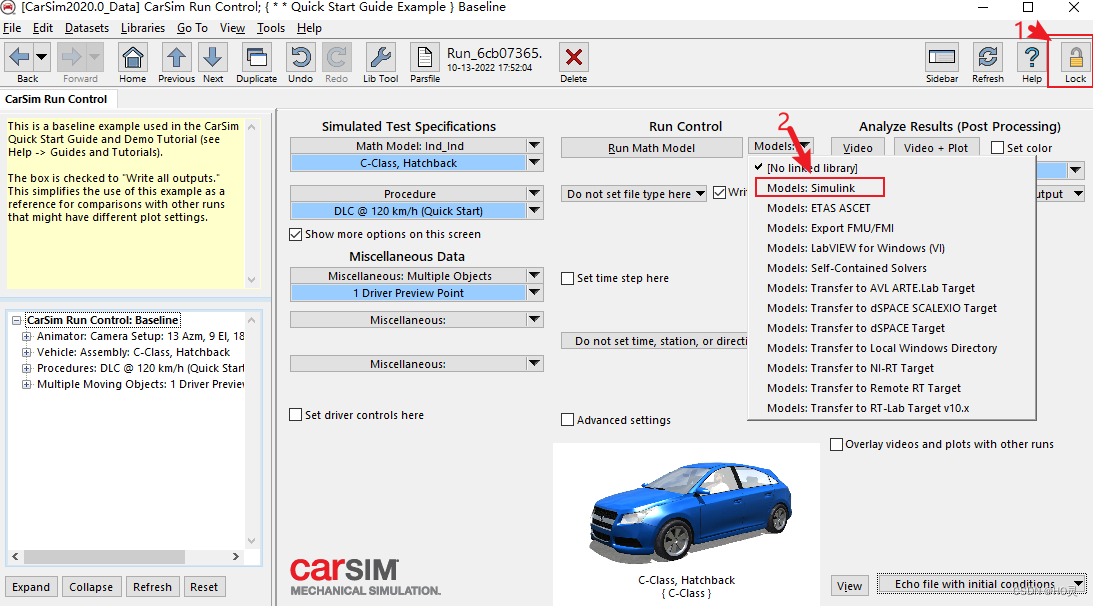
Task: Open the Parsfile document icon
Action: click(x=425, y=57)
